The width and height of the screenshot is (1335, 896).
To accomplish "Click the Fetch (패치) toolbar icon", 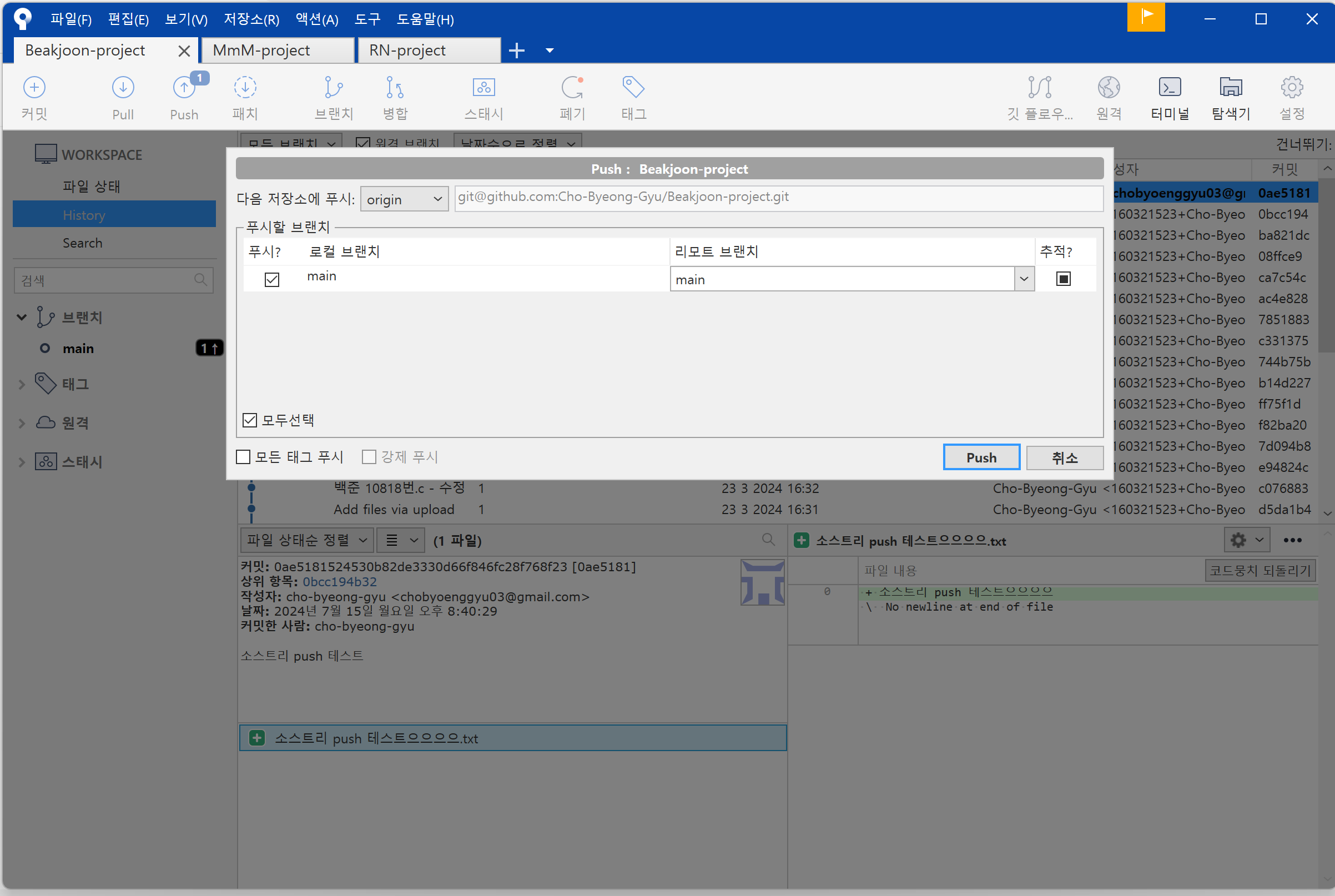I will tap(245, 97).
